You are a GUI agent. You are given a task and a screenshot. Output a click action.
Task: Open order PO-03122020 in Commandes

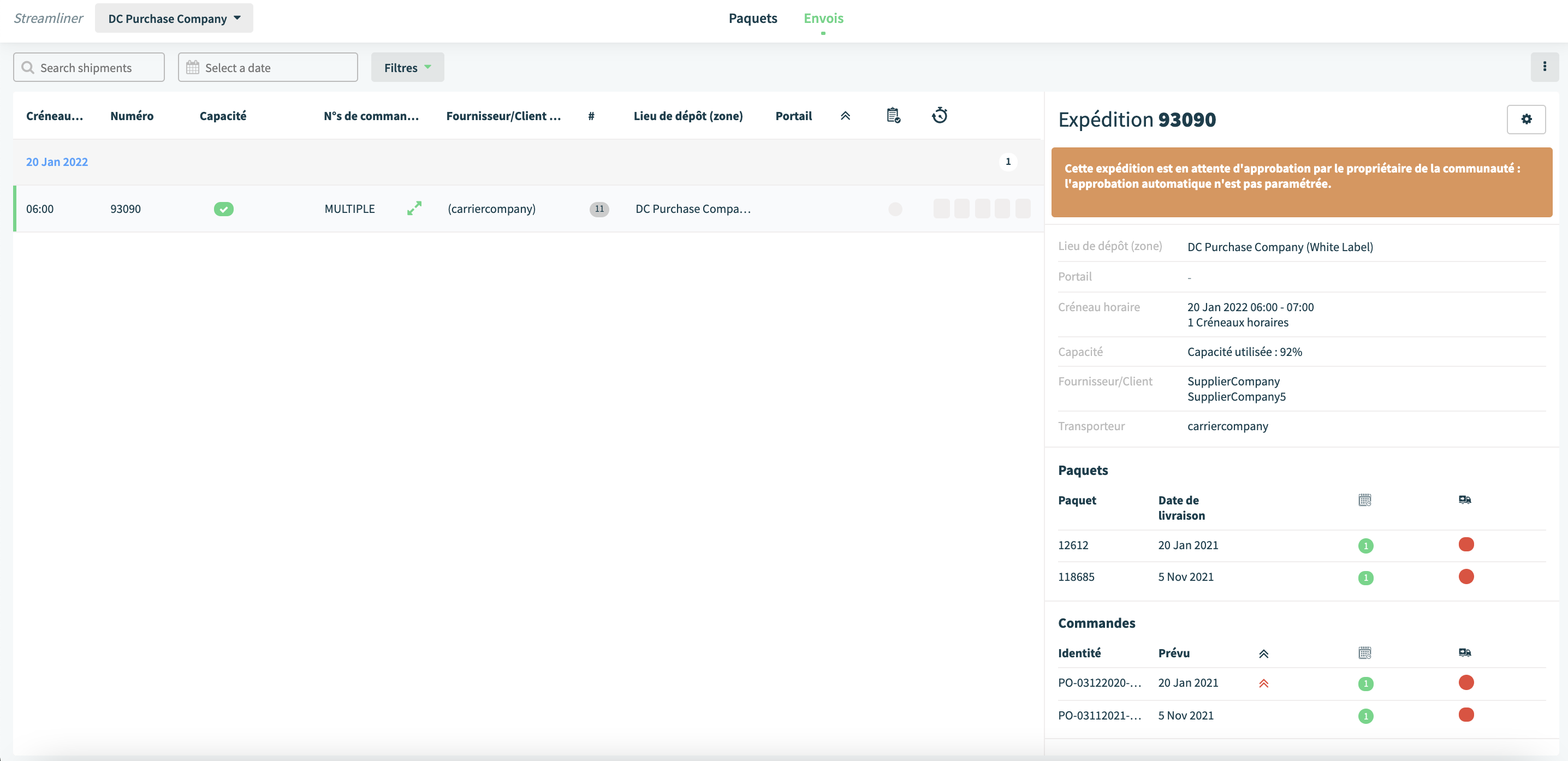(x=1100, y=682)
